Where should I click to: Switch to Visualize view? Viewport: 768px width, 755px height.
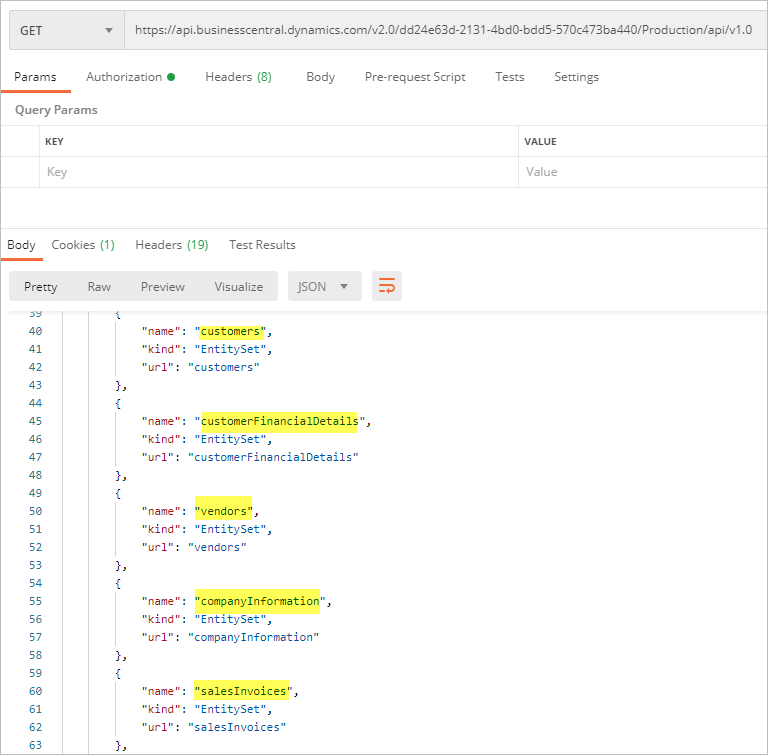click(239, 287)
